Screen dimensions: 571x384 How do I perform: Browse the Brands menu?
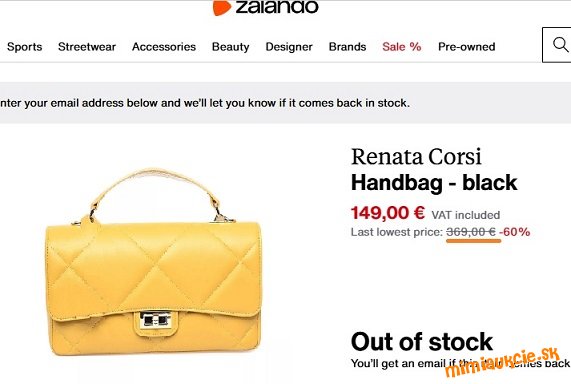(x=347, y=47)
